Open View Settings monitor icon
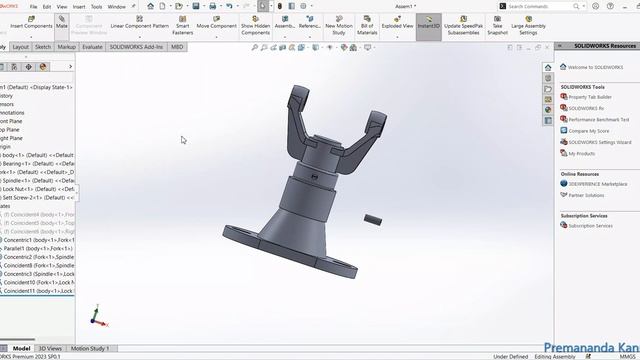The height and width of the screenshot is (360, 640). (x=367, y=48)
